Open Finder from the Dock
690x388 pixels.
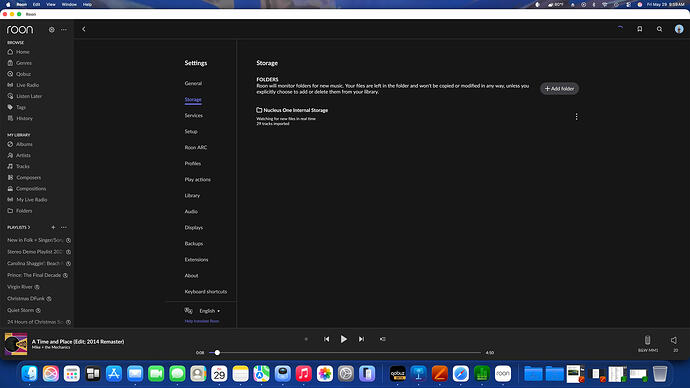pos(29,374)
